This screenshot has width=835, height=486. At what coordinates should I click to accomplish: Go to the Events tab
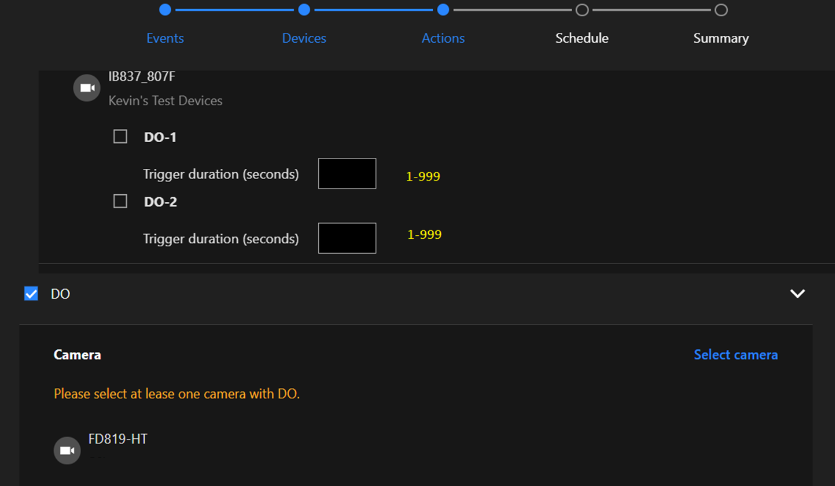pos(165,38)
